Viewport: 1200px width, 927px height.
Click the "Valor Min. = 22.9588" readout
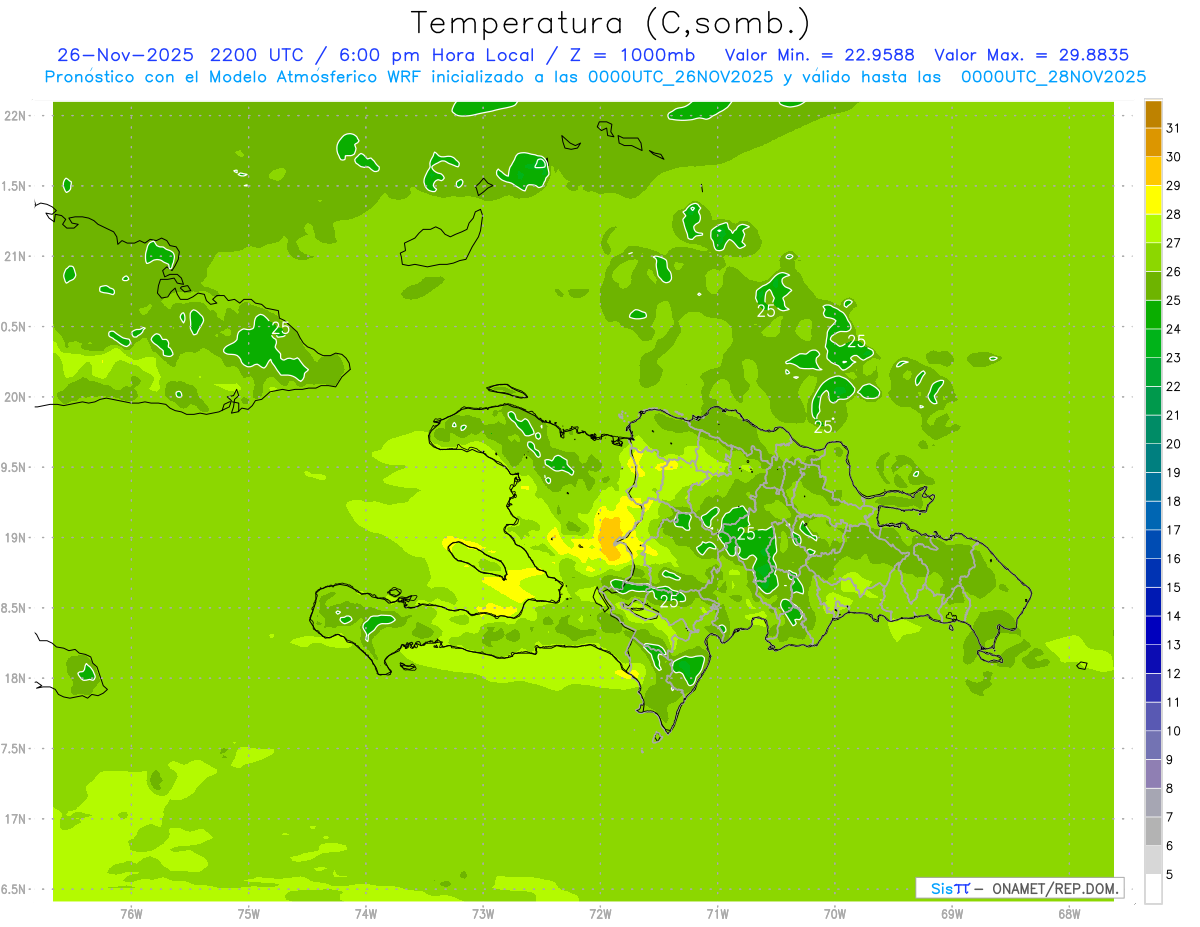[819, 55]
